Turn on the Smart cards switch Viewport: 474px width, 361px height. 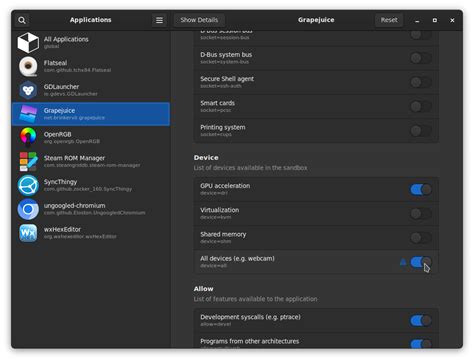[x=421, y=107]
